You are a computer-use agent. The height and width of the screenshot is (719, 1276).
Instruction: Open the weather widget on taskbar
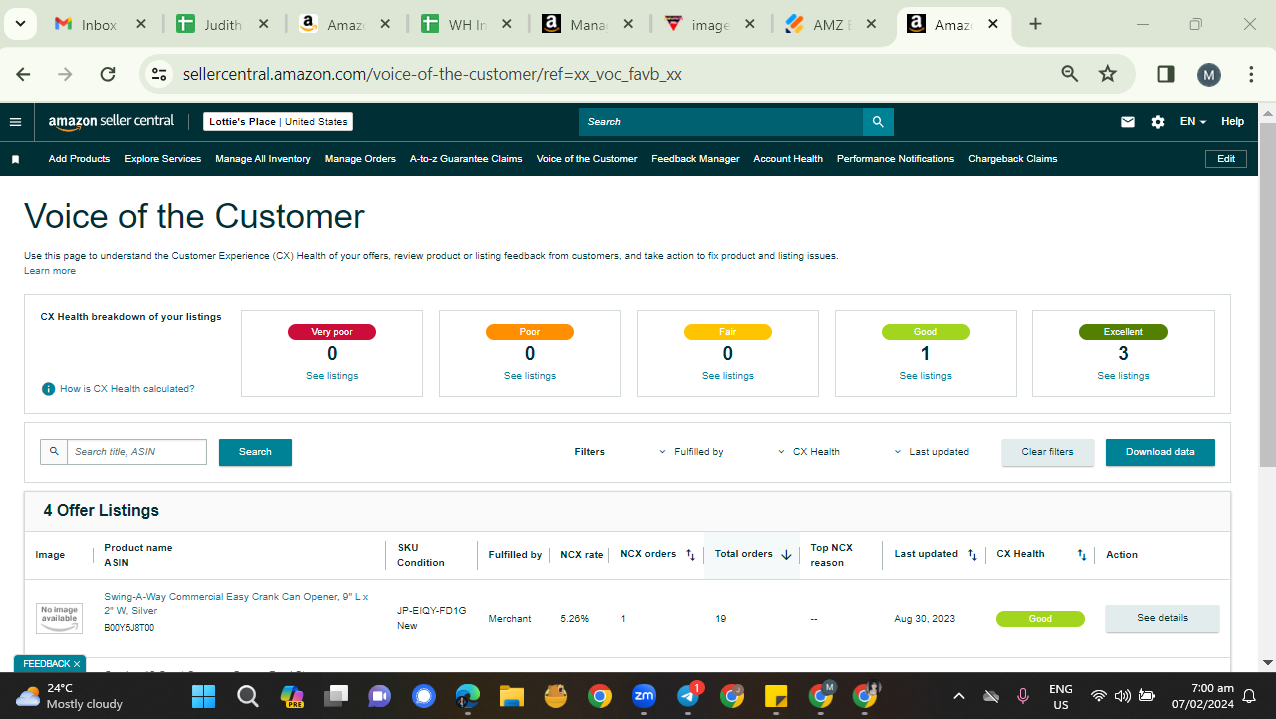pos(69,696)
